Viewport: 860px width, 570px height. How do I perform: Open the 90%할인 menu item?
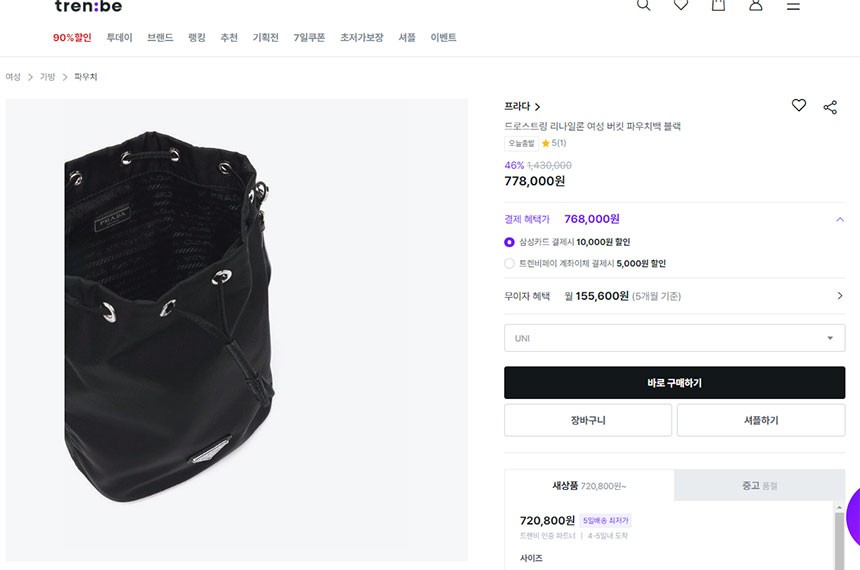(x=72, y=37)
